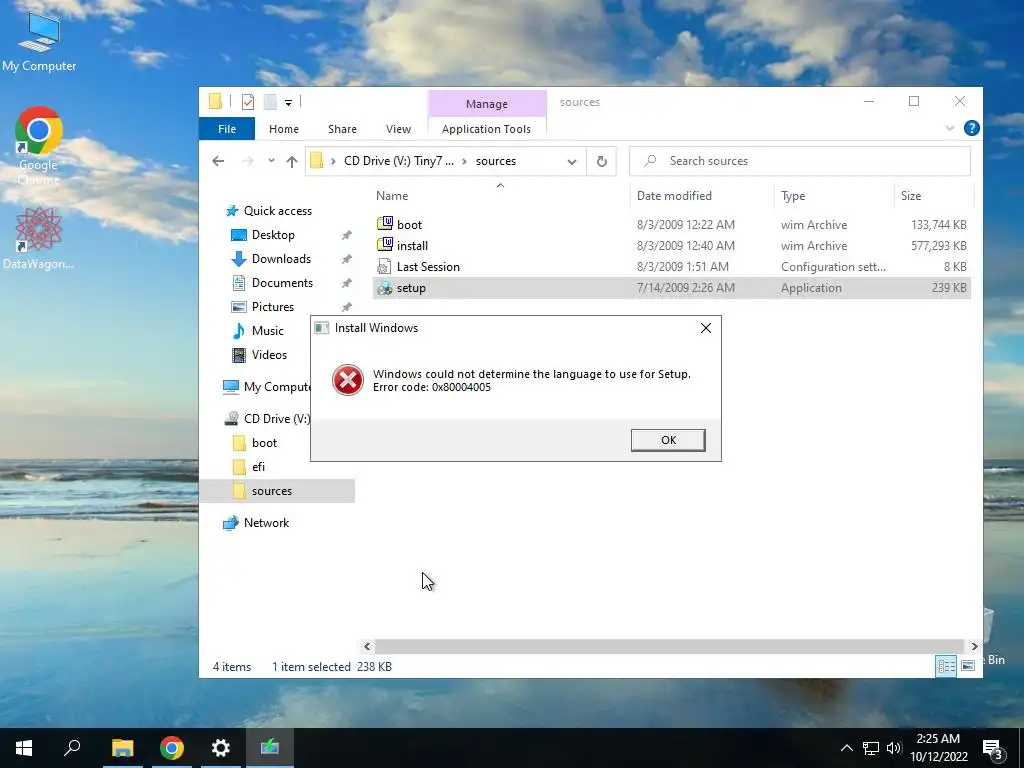Go back using the back arrow
1024x768 pixels.
(x=218, y=161)
